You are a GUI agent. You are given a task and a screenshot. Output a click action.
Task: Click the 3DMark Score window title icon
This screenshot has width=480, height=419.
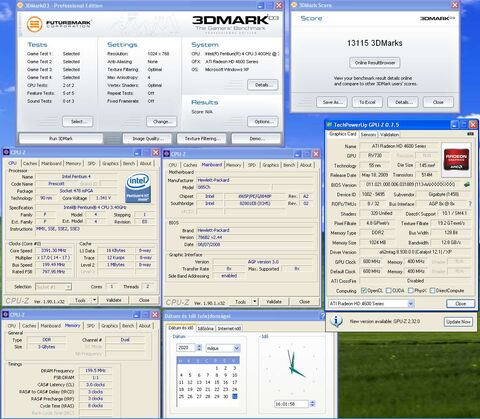click(294, 5)
